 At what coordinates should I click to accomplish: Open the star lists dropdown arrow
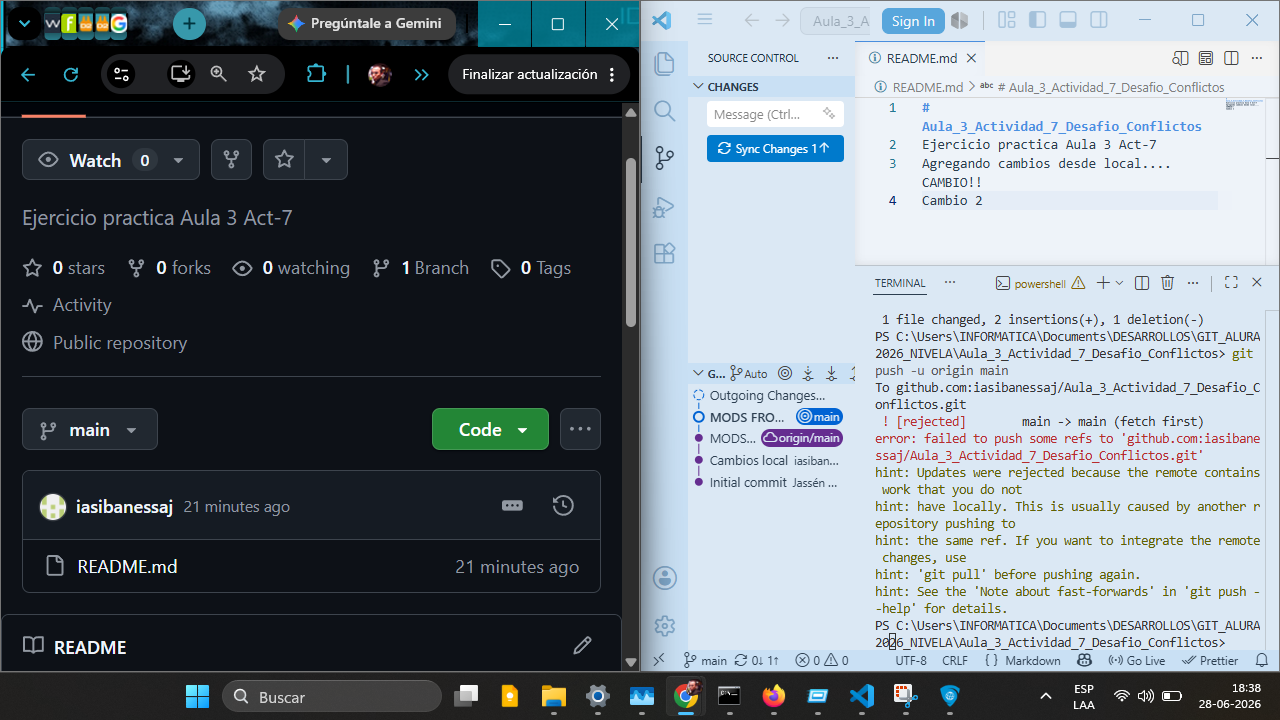click(x=326, y=160)
